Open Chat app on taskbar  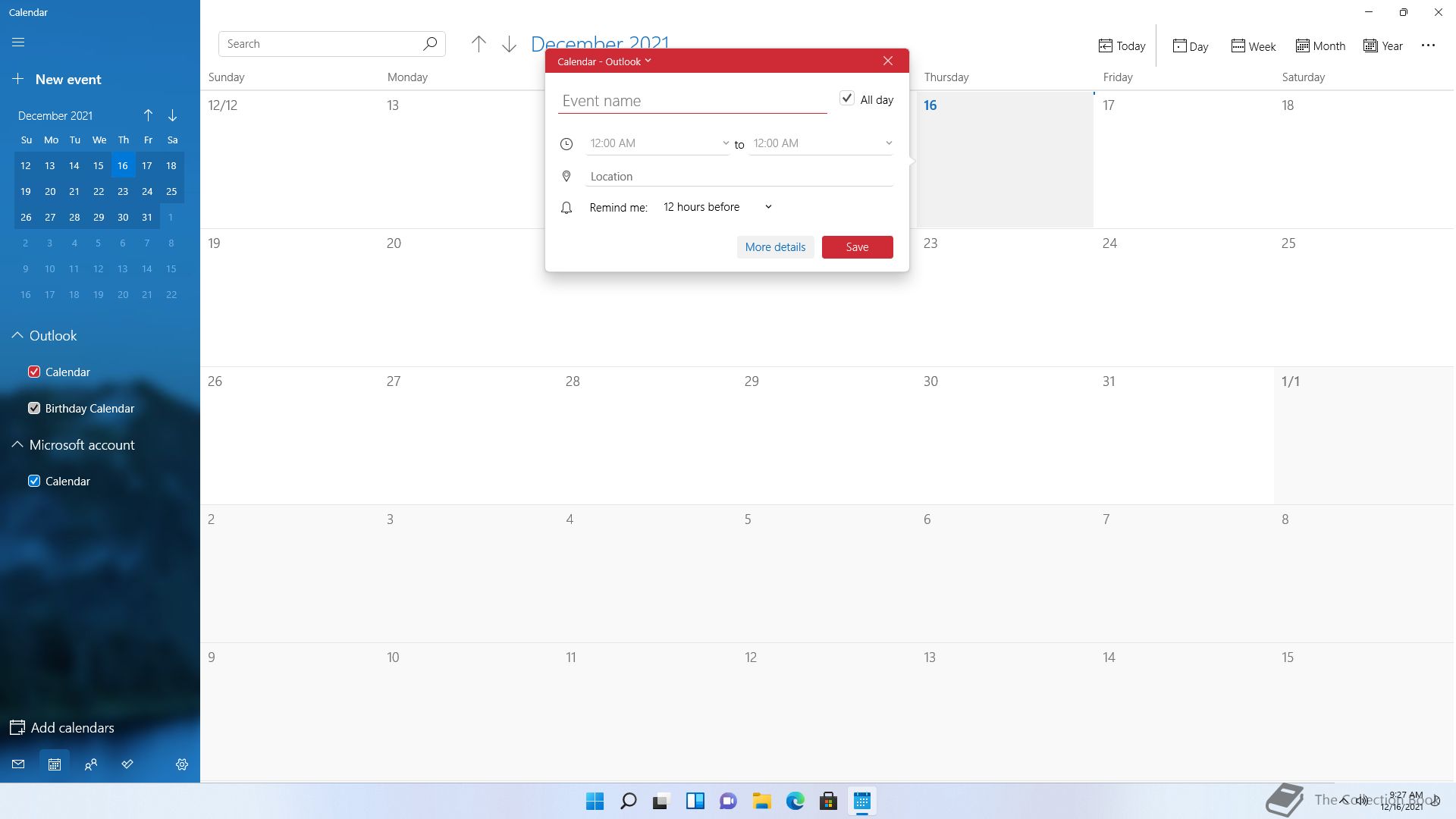click(729, 801)
